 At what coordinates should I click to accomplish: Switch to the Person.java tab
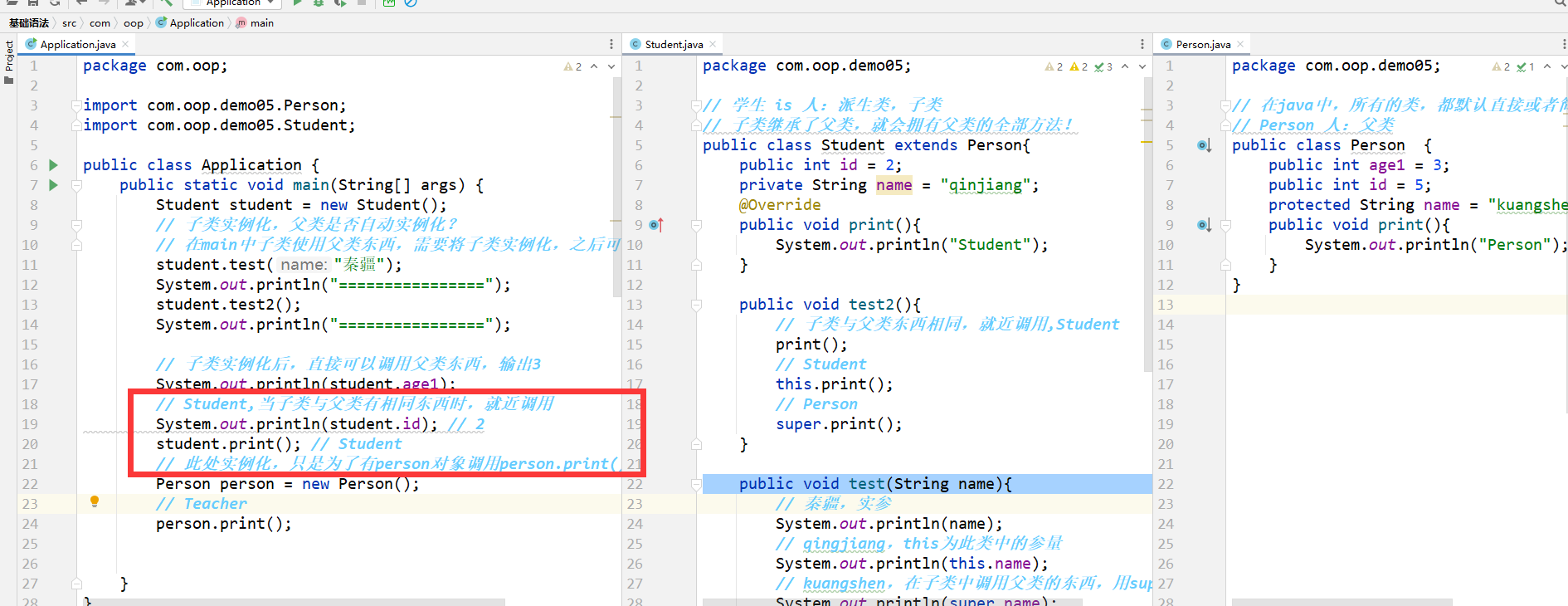click(x=1203, y=44)
